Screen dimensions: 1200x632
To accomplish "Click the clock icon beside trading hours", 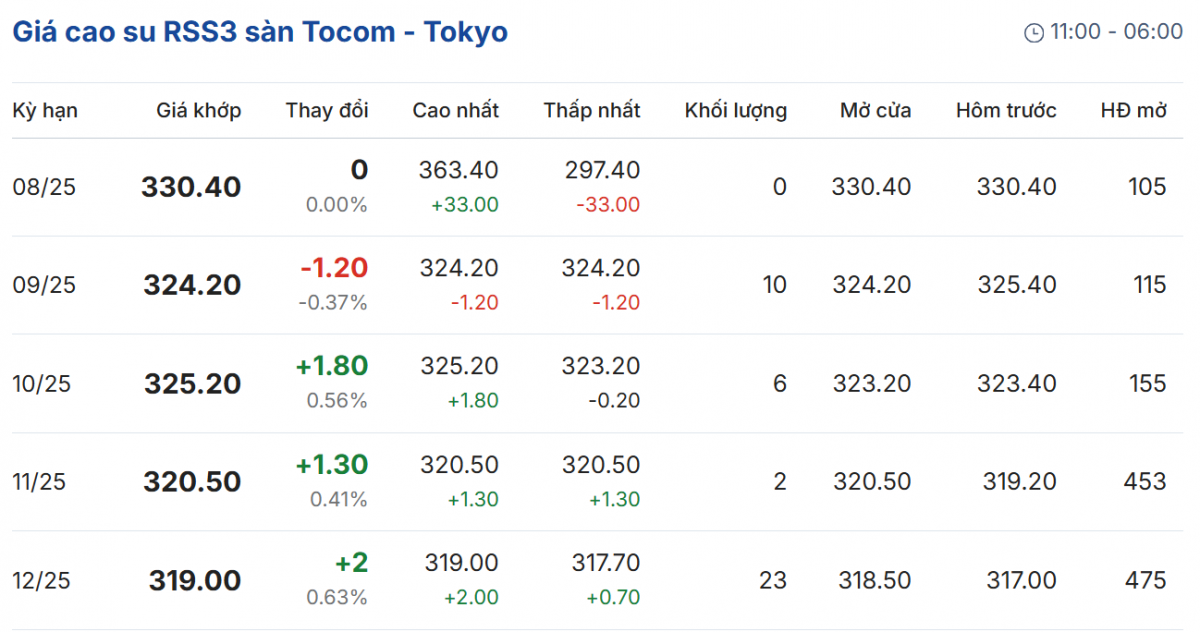I will (1034, 33).
